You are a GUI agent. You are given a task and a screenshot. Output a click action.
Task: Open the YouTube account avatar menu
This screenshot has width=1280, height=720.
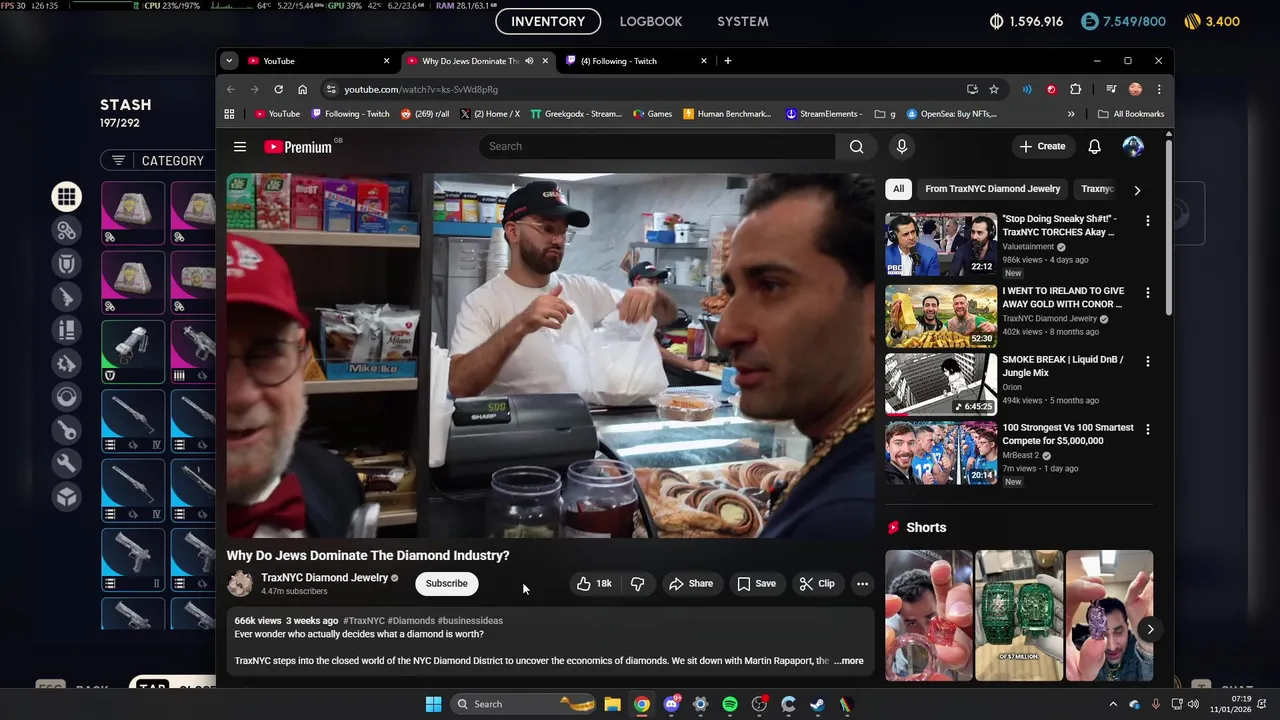click(1133, 146)
